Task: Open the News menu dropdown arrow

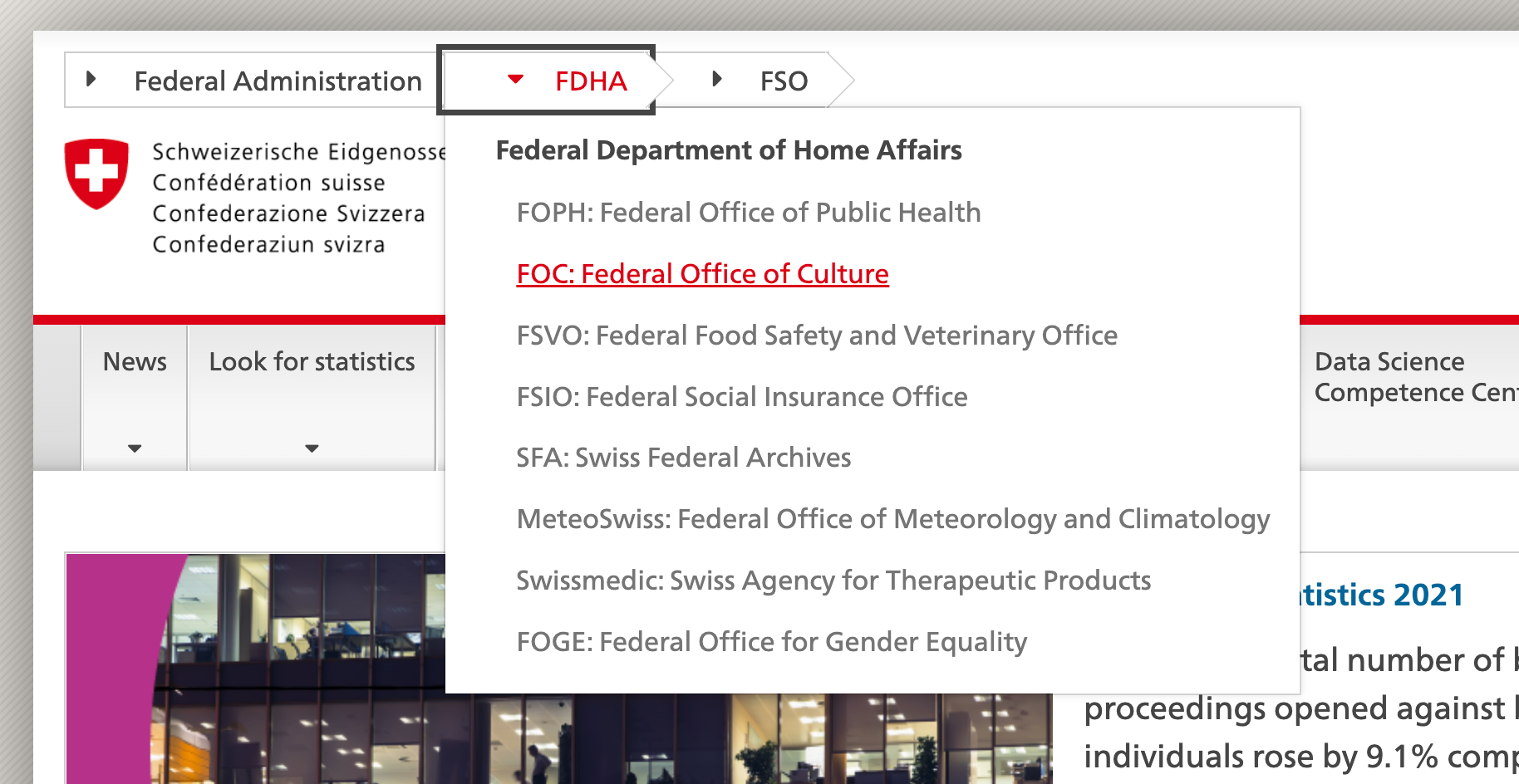Action: tap(135, 448)
